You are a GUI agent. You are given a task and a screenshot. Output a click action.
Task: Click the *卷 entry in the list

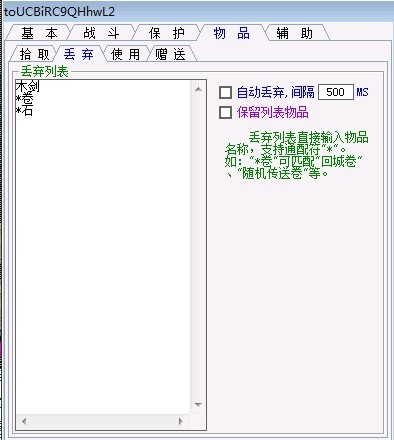pyautogui.click(x=24, y=98)
